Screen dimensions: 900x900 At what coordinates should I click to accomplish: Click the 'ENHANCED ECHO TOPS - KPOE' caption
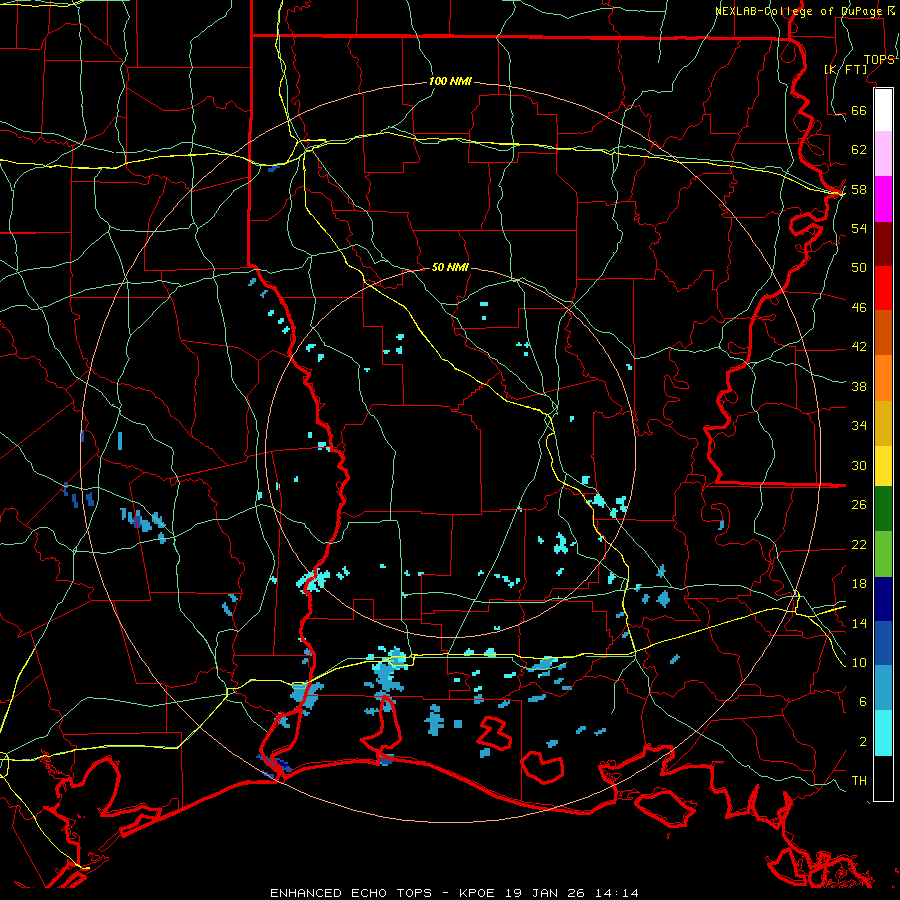[385, 893]
